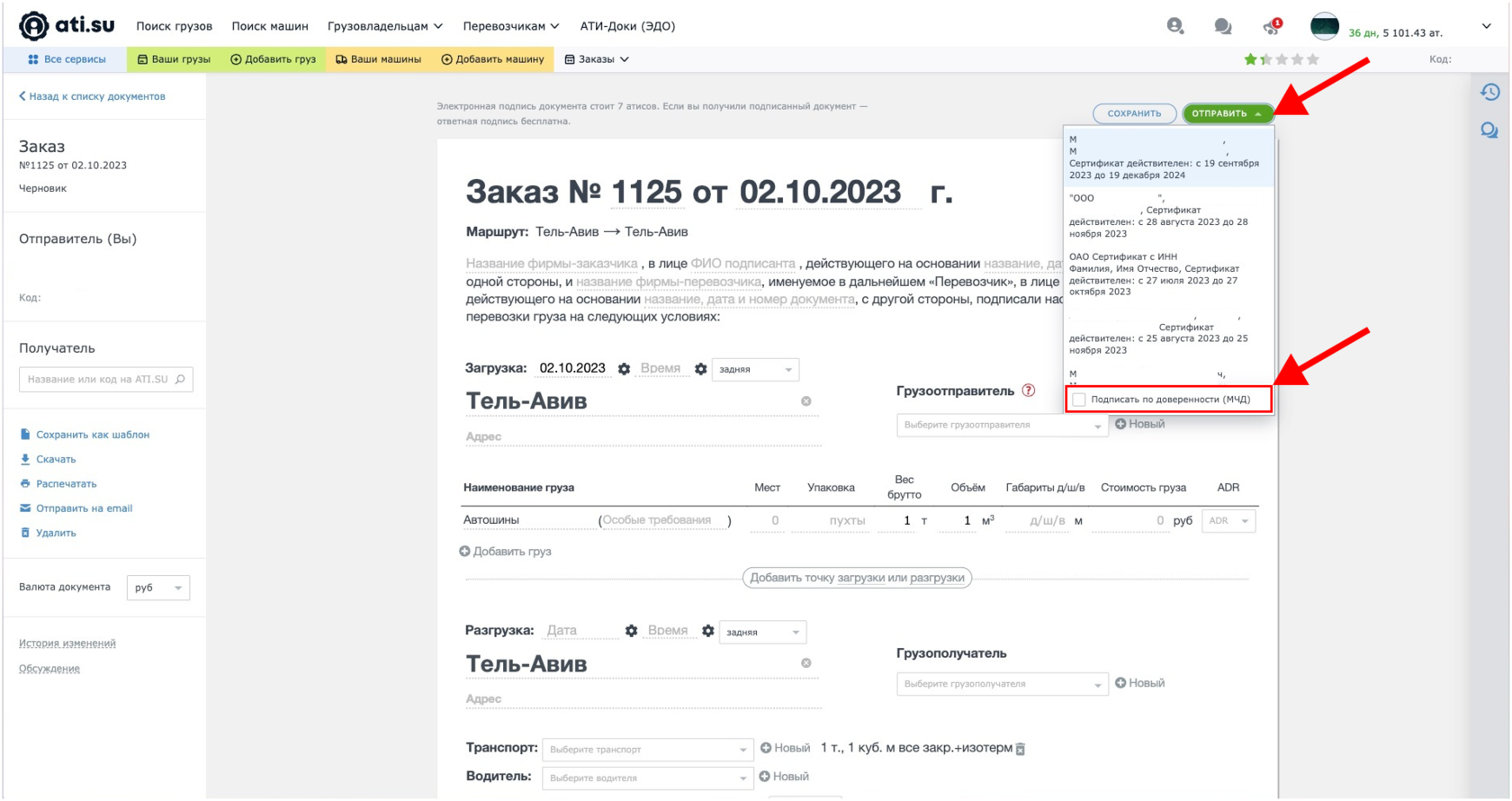Screen dimensions: 1512x801
Task: Clear loading city Тель-Авив
Action: tap(806, 401)
